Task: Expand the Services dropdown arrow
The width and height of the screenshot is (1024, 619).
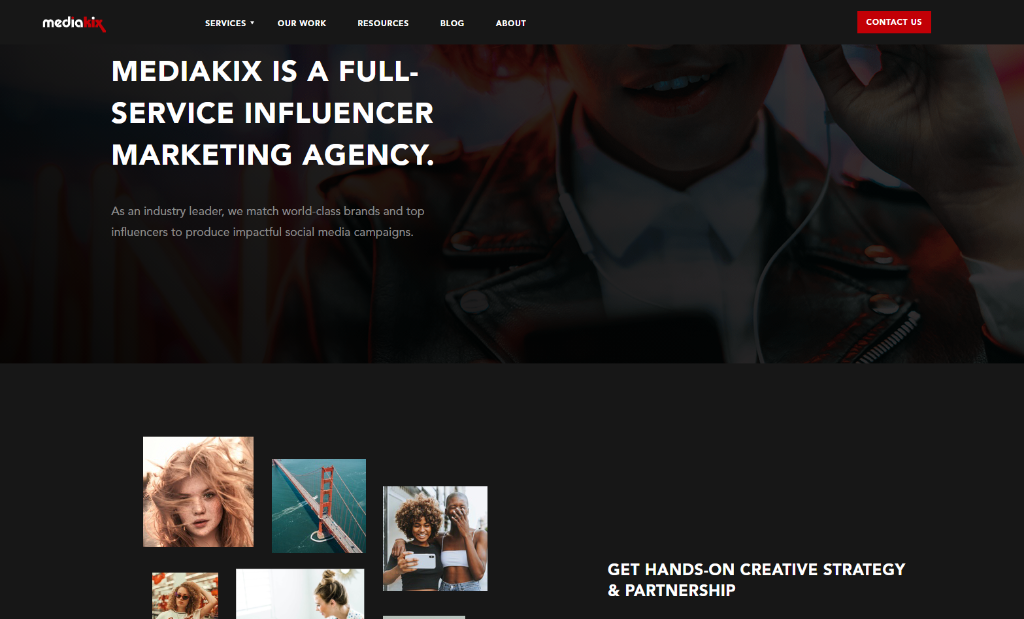Action: pos(252,23)
